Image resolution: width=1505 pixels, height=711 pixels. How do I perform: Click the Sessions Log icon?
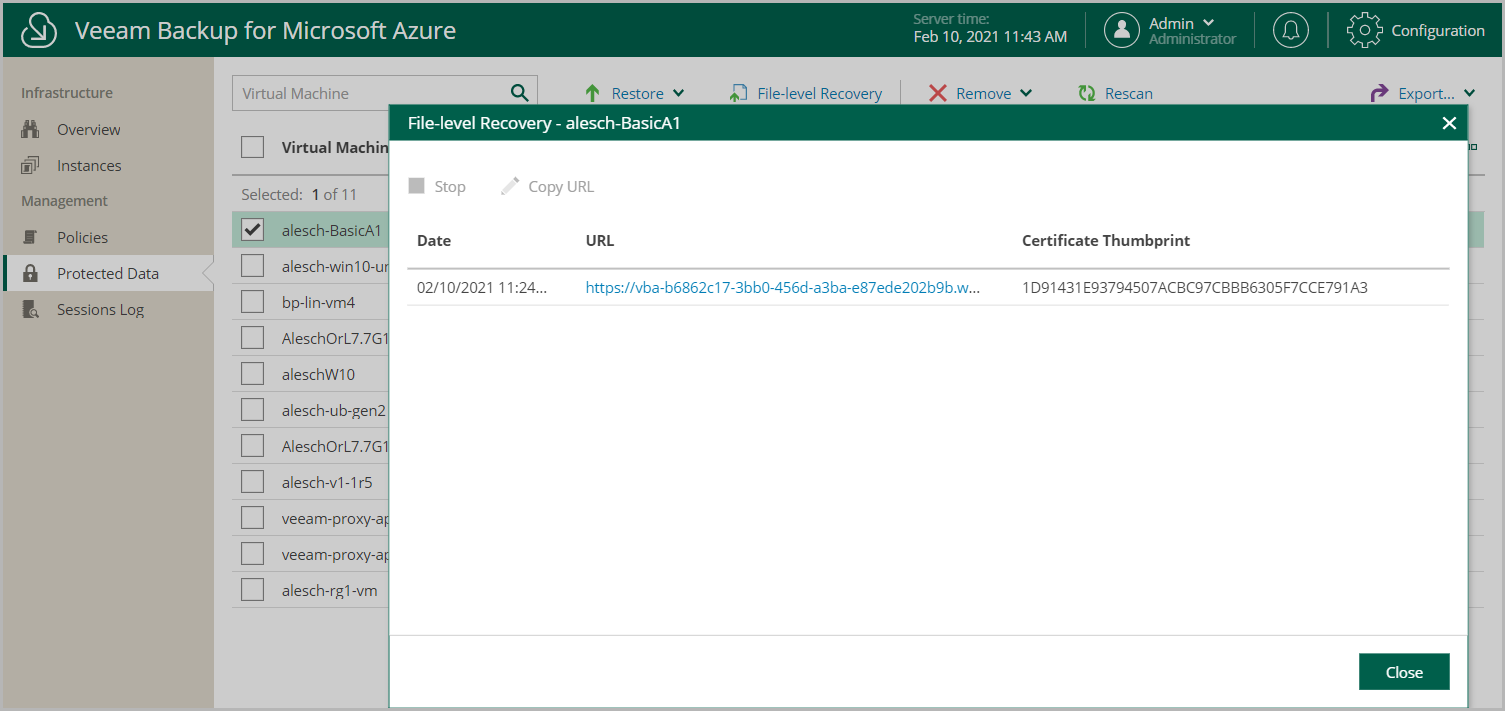coord(30,310)
